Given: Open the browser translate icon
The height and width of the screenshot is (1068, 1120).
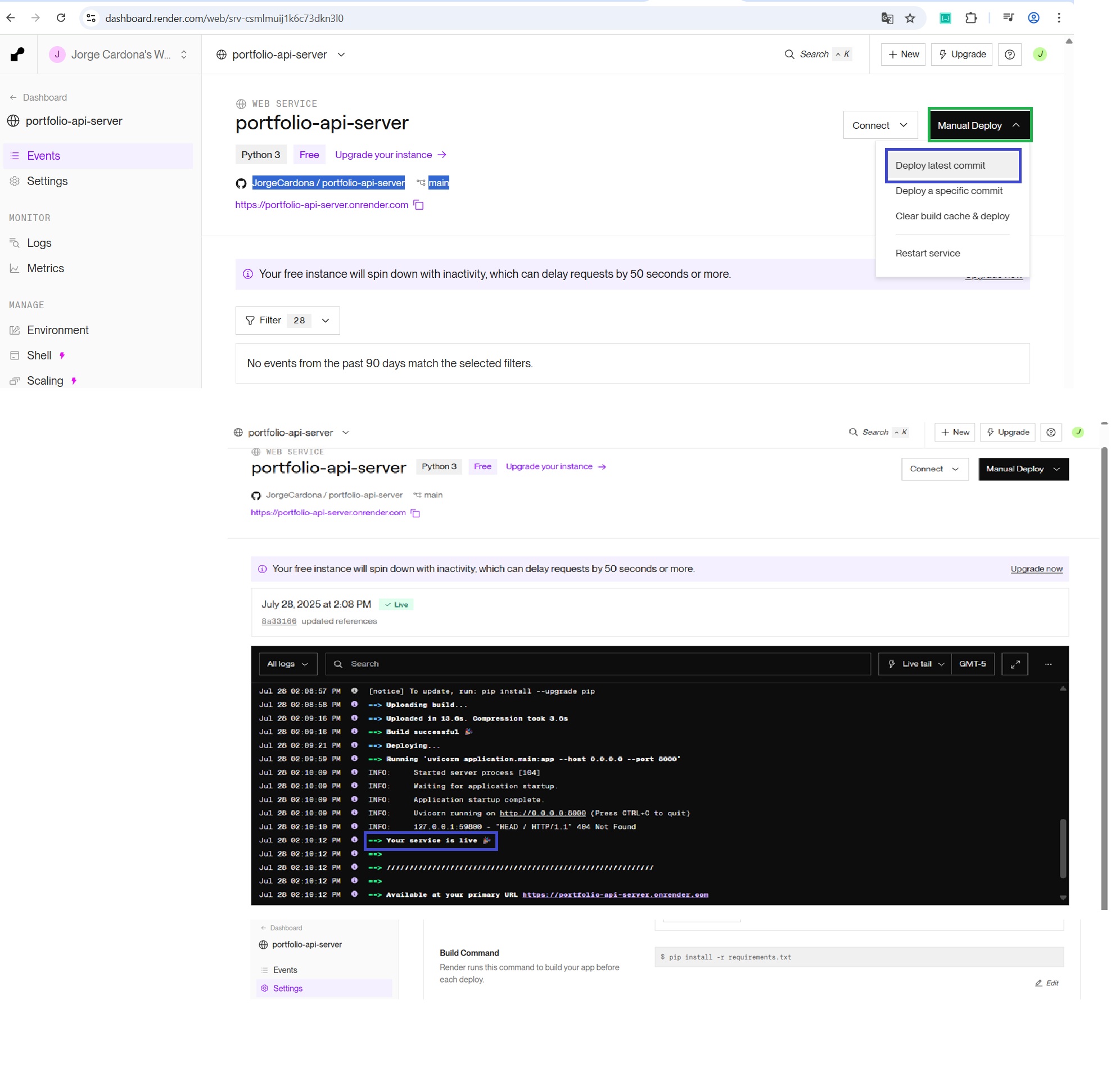Looking at the screenshot, I should [887, 18].
